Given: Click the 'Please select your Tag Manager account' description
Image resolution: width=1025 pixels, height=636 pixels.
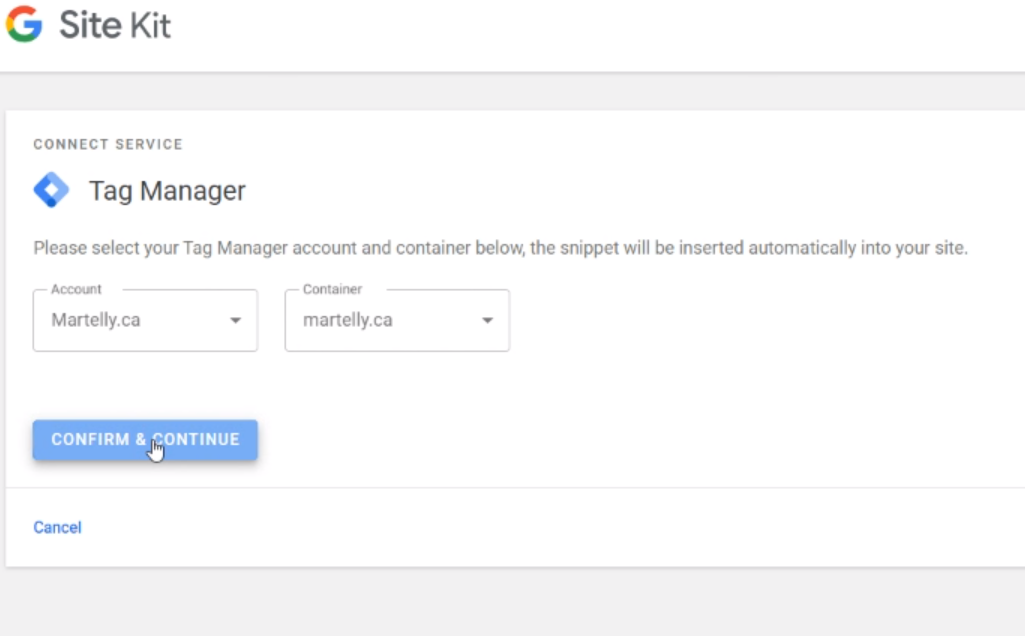Looking at the screenshot, I should (501, 248).
